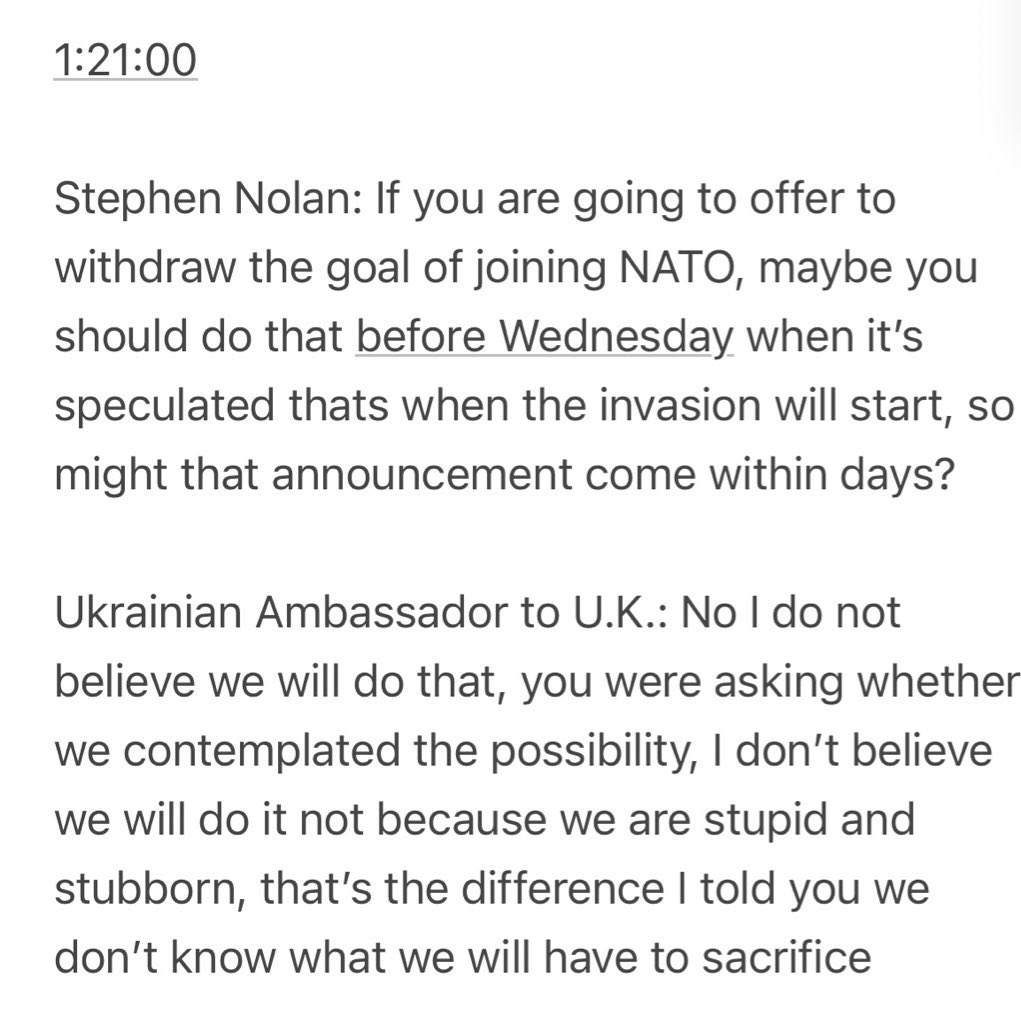Click the word "speculated"
Viewport: 1021px width, 1024px height.
[x=165, y=406]
